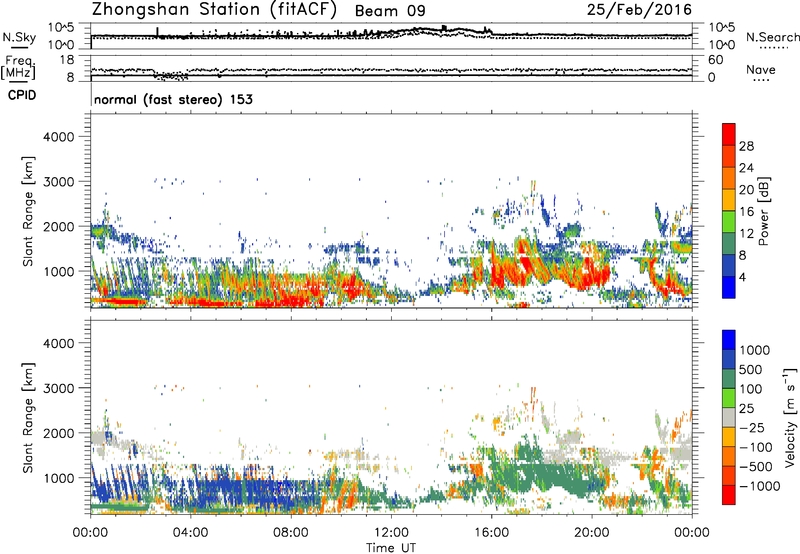The height and width of the screenshot is (554, 800).
Task: Click the 16 value on the power colorbar
Action: (746, 212)
